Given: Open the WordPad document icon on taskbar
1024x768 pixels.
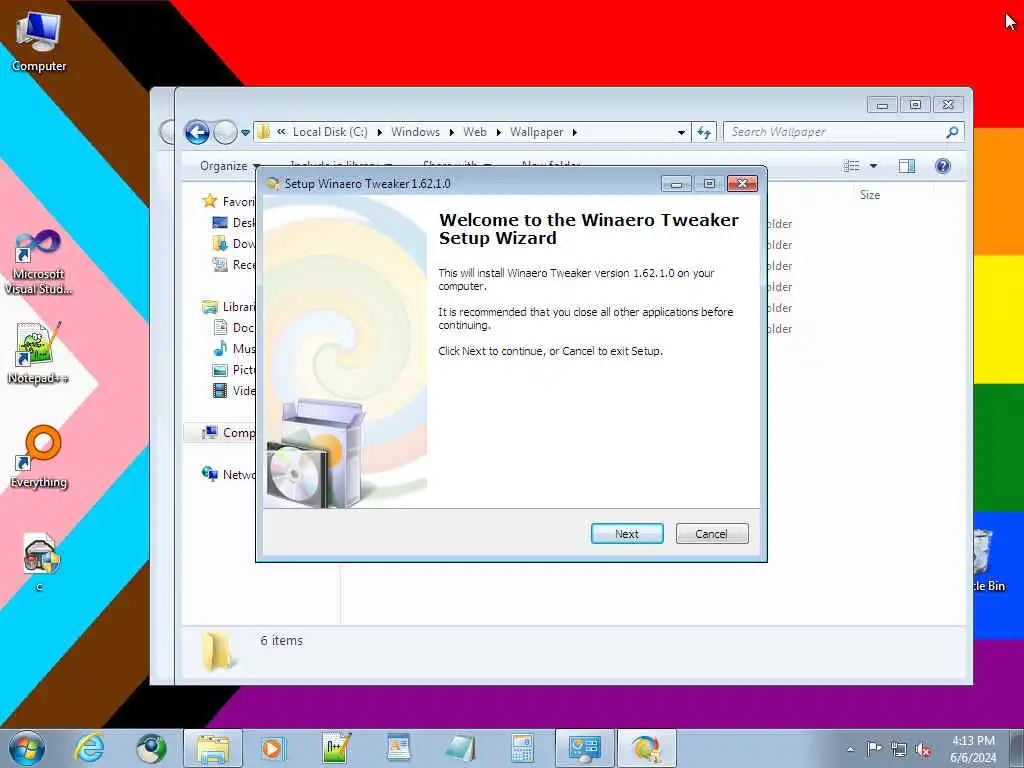Looking at the screenshot, I should pos(398,748).
